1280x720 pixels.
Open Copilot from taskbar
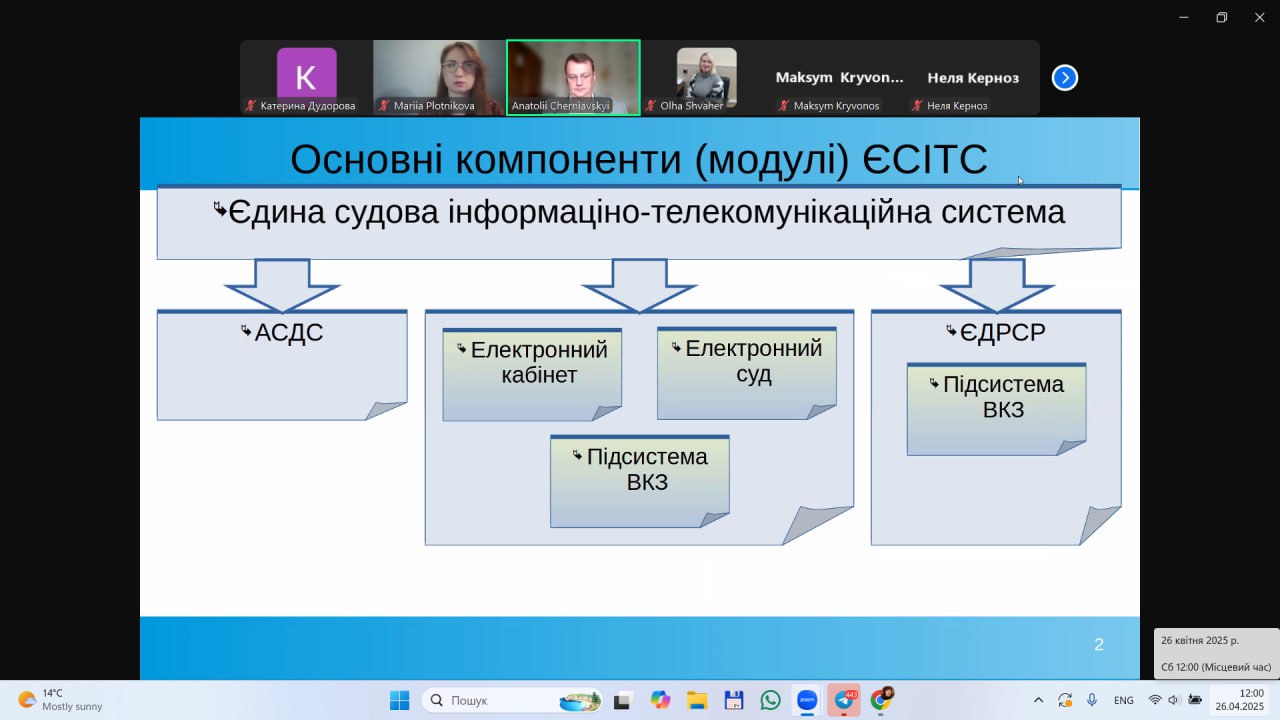[x=660, y=700]
